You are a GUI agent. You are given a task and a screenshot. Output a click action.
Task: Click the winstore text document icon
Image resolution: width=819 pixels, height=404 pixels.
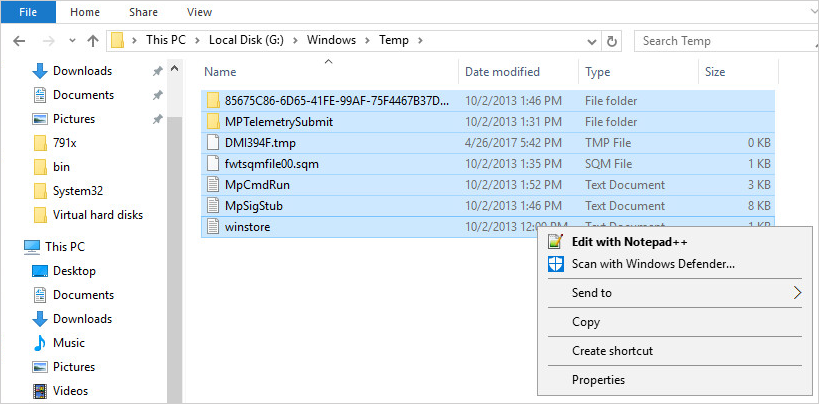pos(212,227)
